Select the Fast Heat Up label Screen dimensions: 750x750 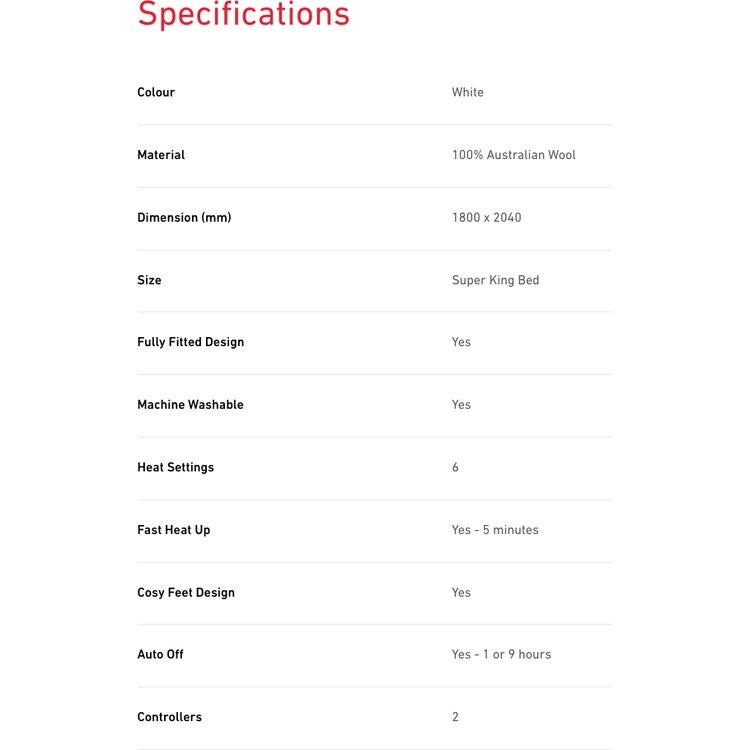174,530
